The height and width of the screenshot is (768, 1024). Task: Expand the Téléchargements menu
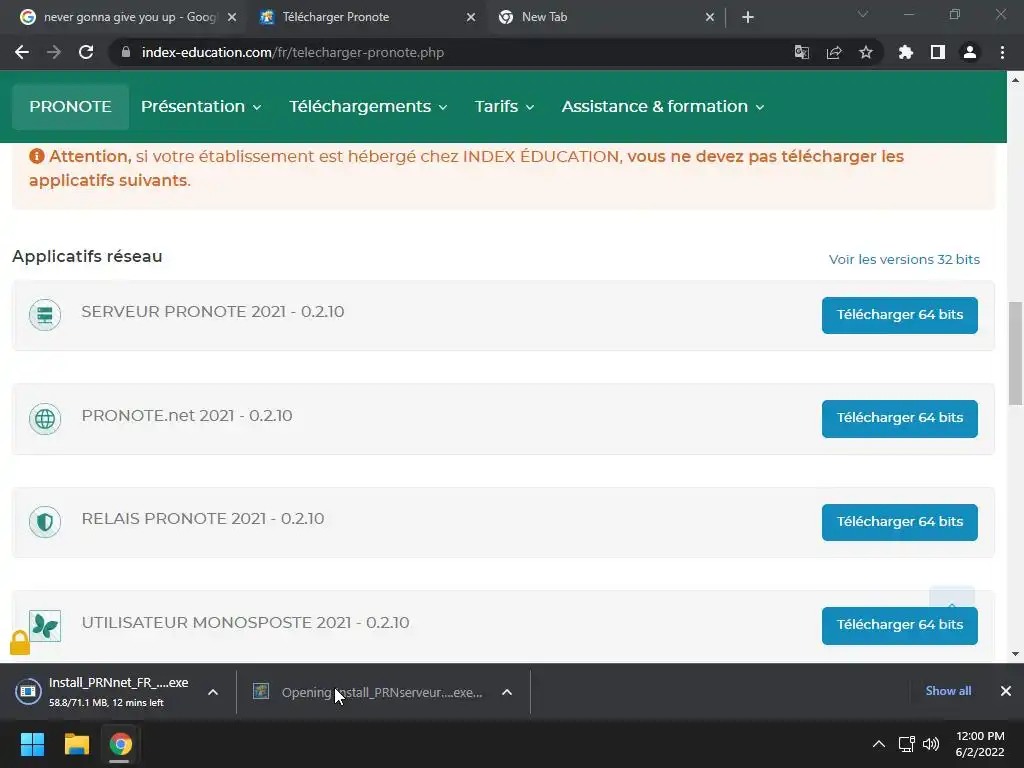click(x=368, y=106)
